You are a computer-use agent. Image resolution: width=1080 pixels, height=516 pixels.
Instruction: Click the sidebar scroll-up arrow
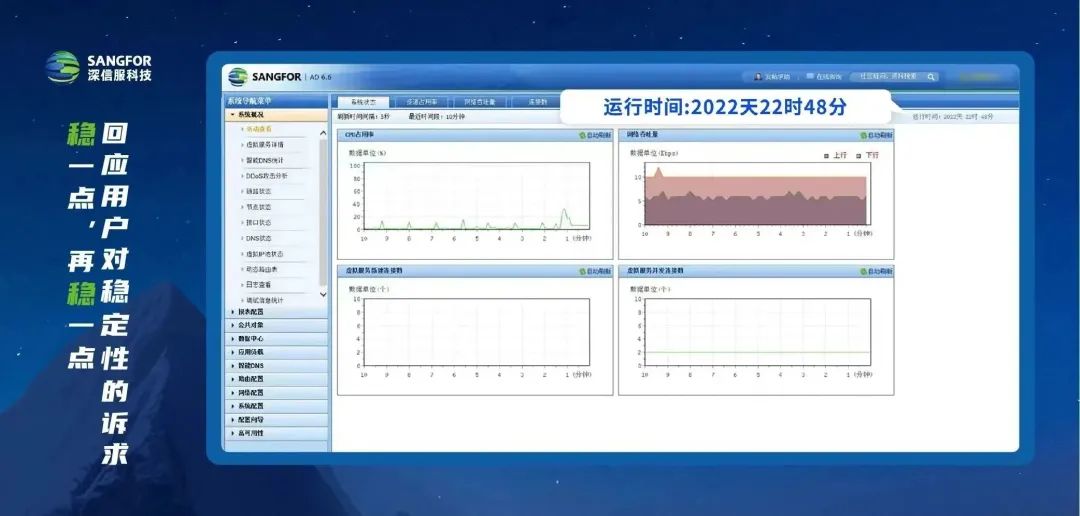323,132
